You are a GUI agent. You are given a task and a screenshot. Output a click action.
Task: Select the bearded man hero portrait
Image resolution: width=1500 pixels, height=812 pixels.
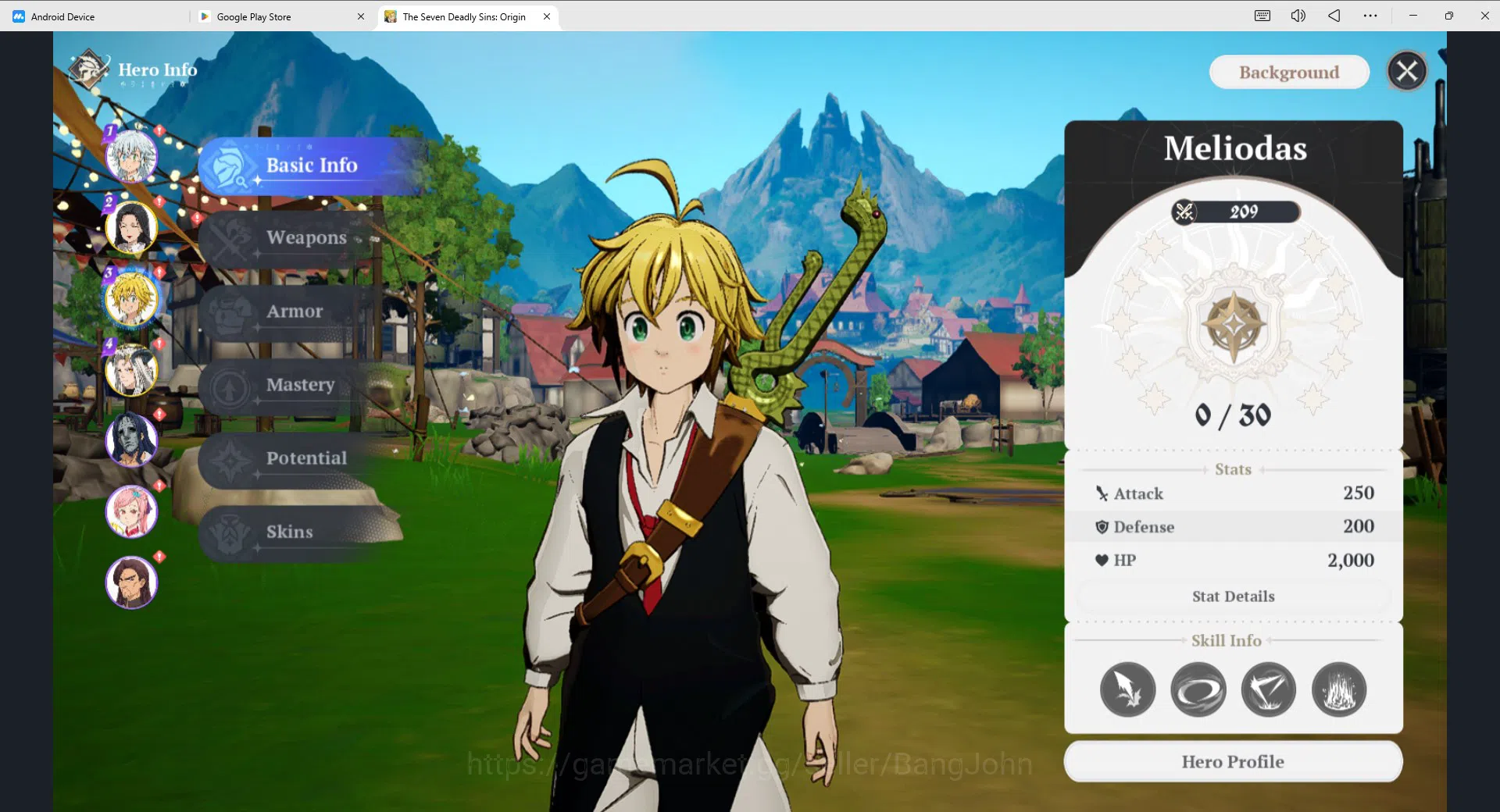pyautogui.click(x=131, y=582)
